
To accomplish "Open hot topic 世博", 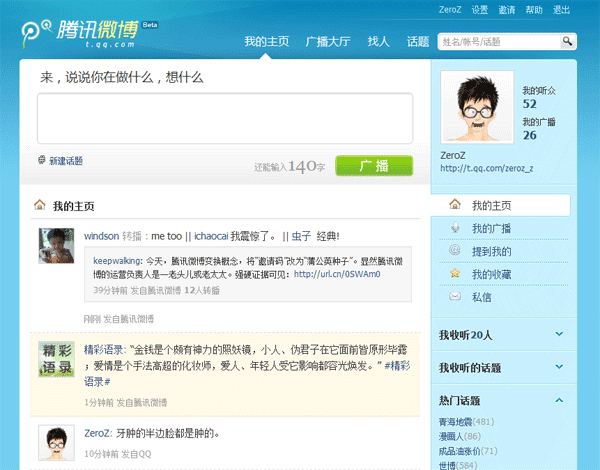I will coord(447,465).
